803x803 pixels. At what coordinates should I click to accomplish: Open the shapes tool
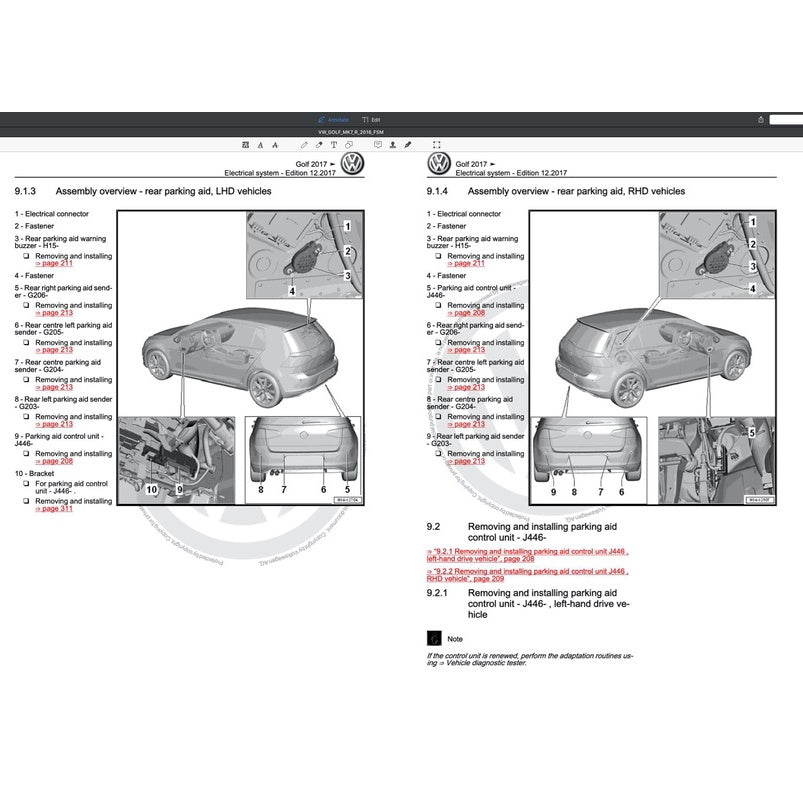coord(348,144)
